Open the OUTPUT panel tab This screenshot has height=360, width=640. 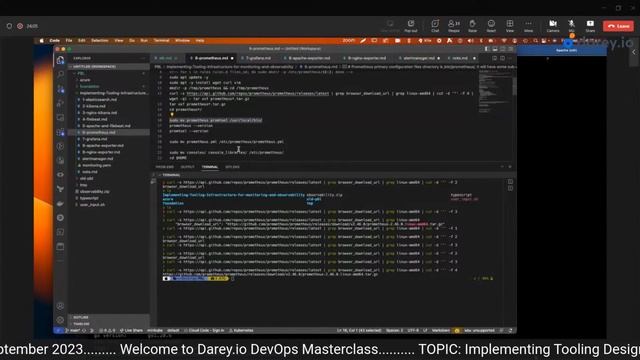[187, 167]
